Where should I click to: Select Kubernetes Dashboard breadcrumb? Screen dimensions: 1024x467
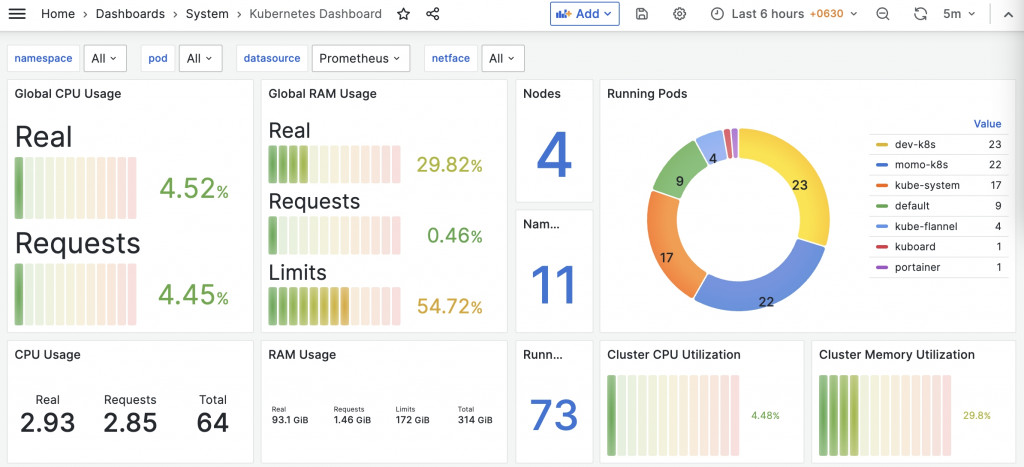click(315, 14)
